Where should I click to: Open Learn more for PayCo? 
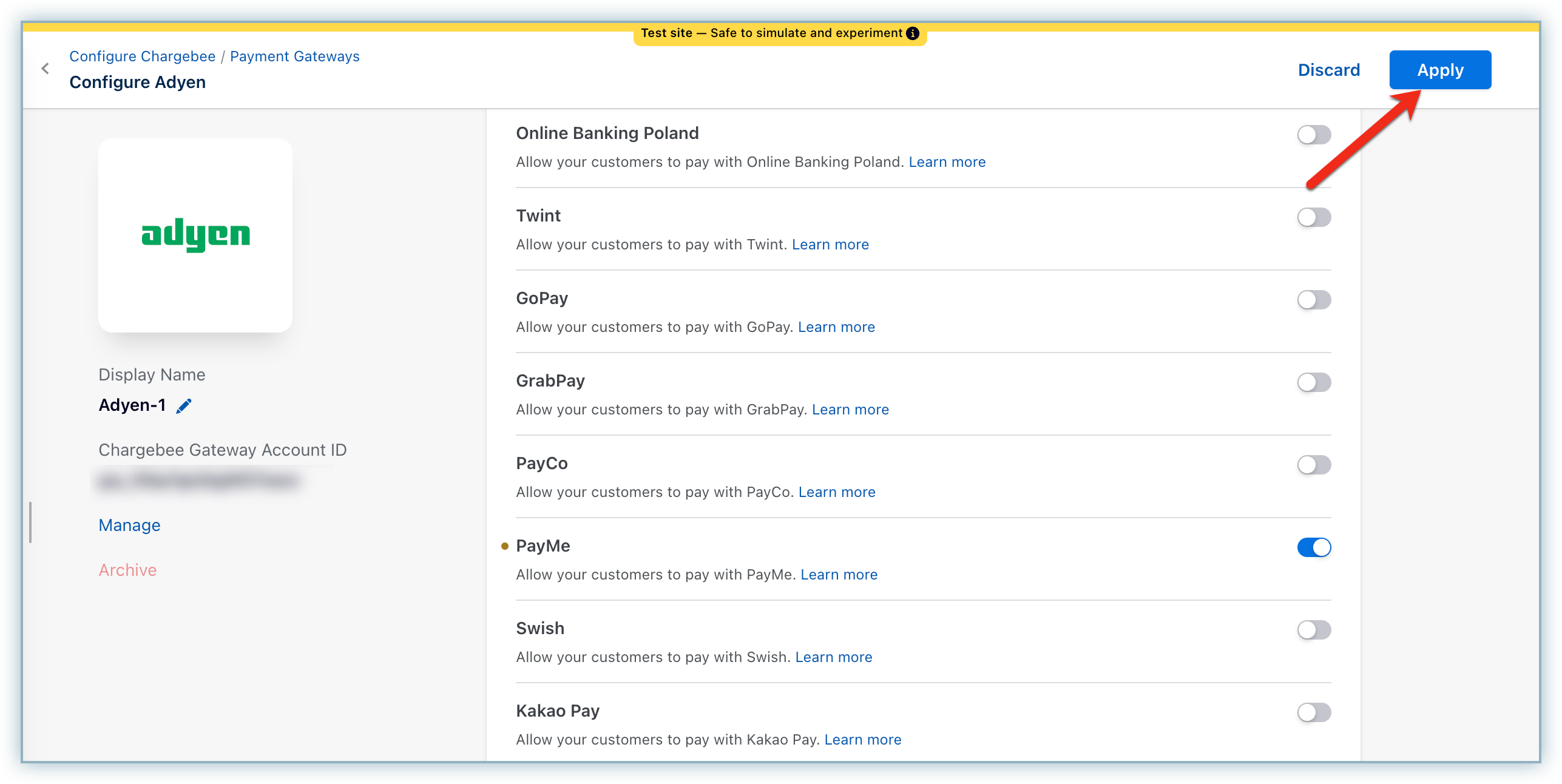coord(837,492)
